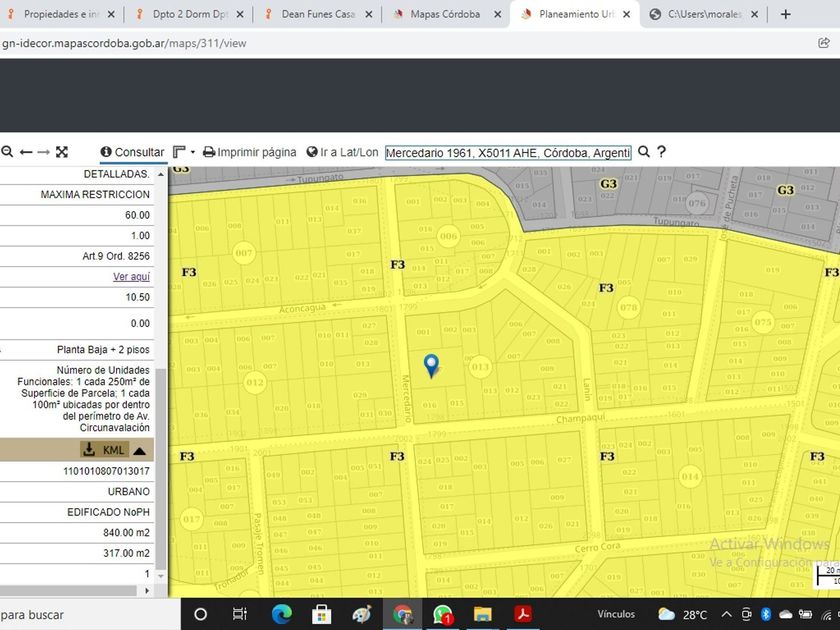Click Imprimir página print button
Viewport: 840px width, 630px height.
tap(249, 152)
